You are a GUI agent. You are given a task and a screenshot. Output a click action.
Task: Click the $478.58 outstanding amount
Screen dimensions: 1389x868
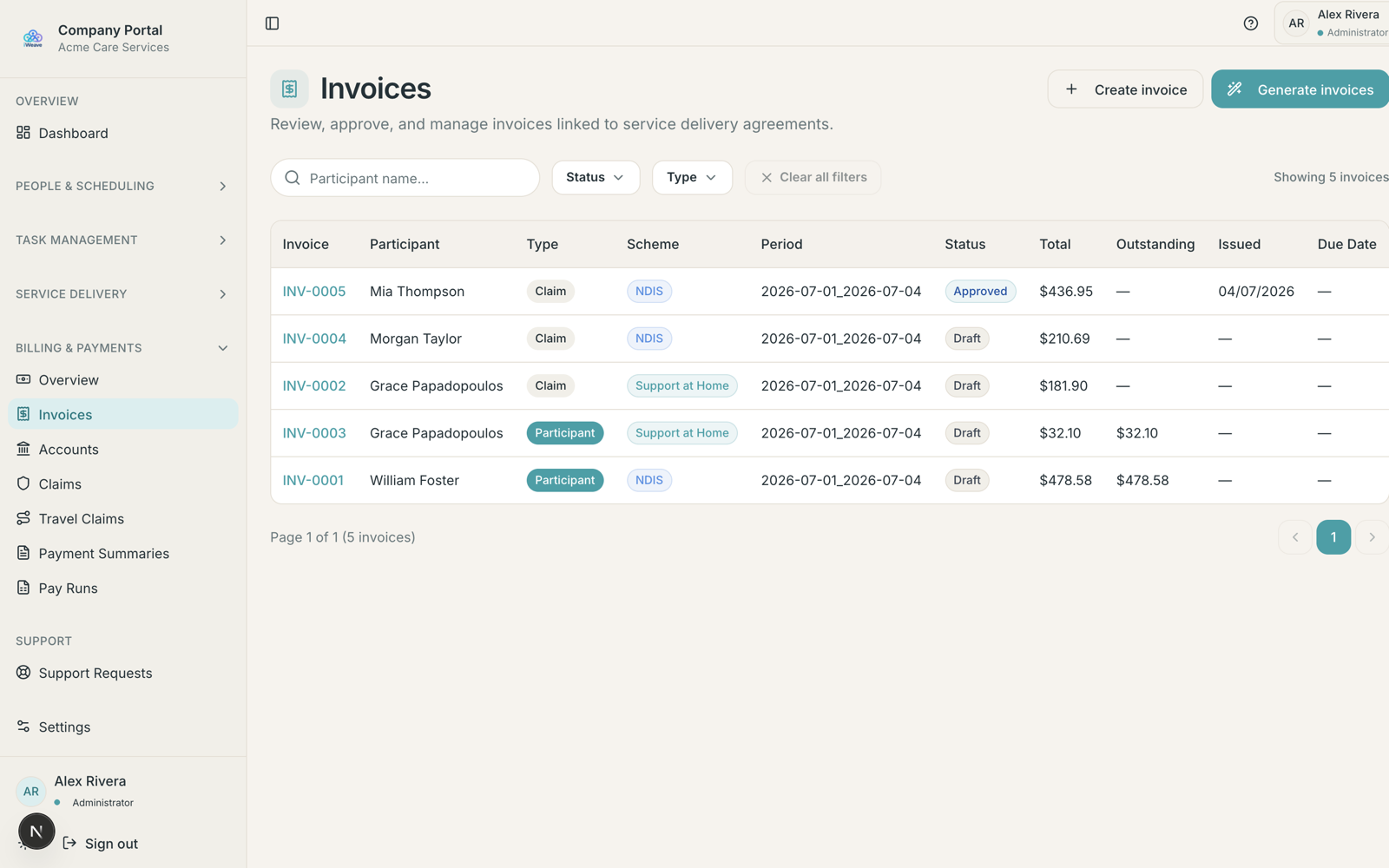pyautogui.click(x=1142, y=480)
